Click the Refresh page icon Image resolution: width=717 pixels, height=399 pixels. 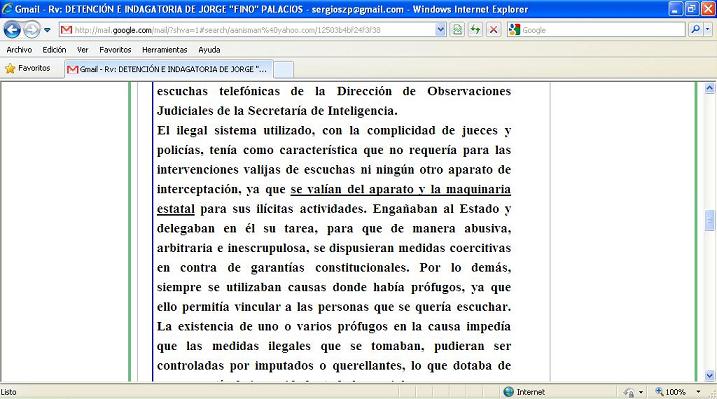[x=476, y=30]
